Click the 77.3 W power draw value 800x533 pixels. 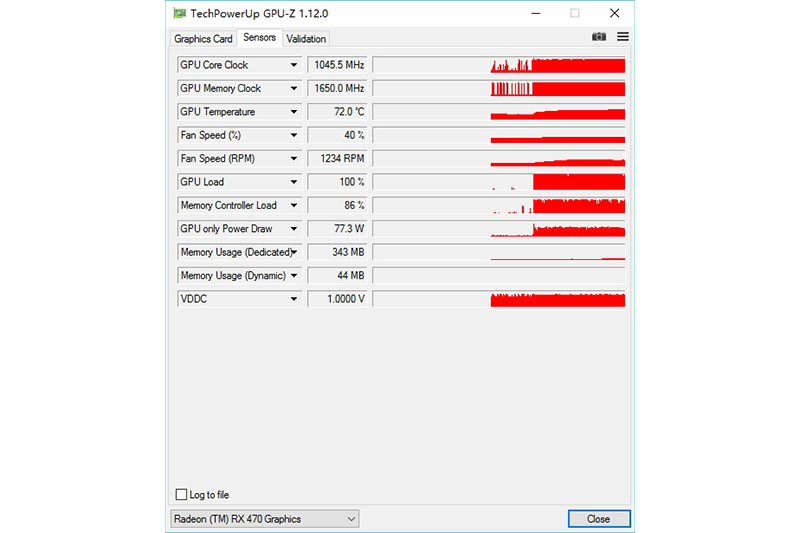click(x=337, y=229)
